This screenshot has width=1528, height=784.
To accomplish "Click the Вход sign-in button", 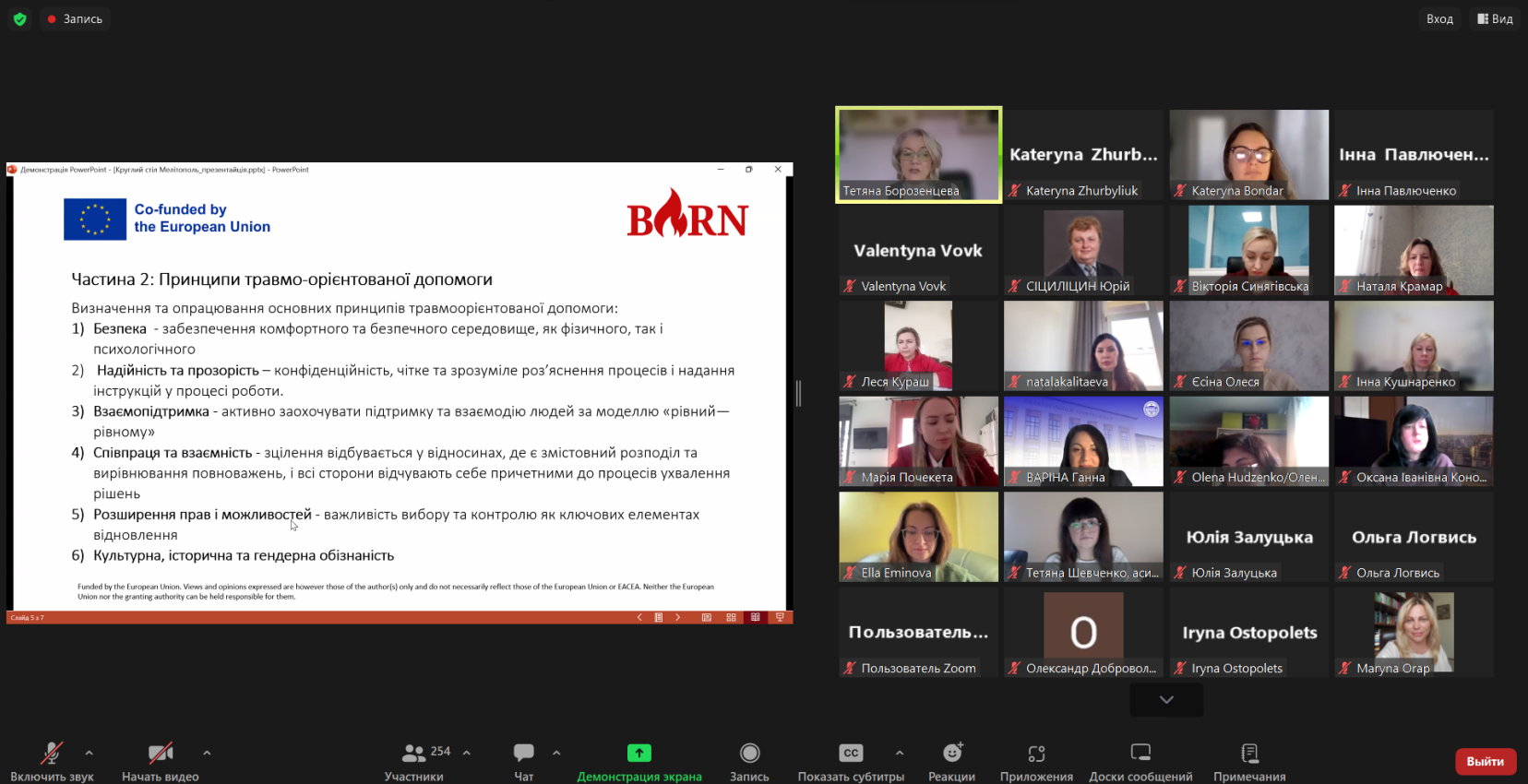I will click(1439, 18).
